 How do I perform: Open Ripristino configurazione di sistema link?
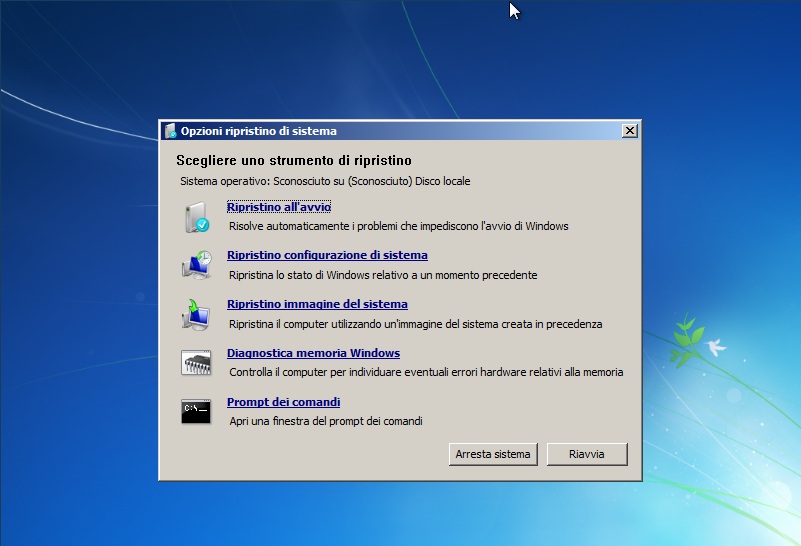[327, 255]
